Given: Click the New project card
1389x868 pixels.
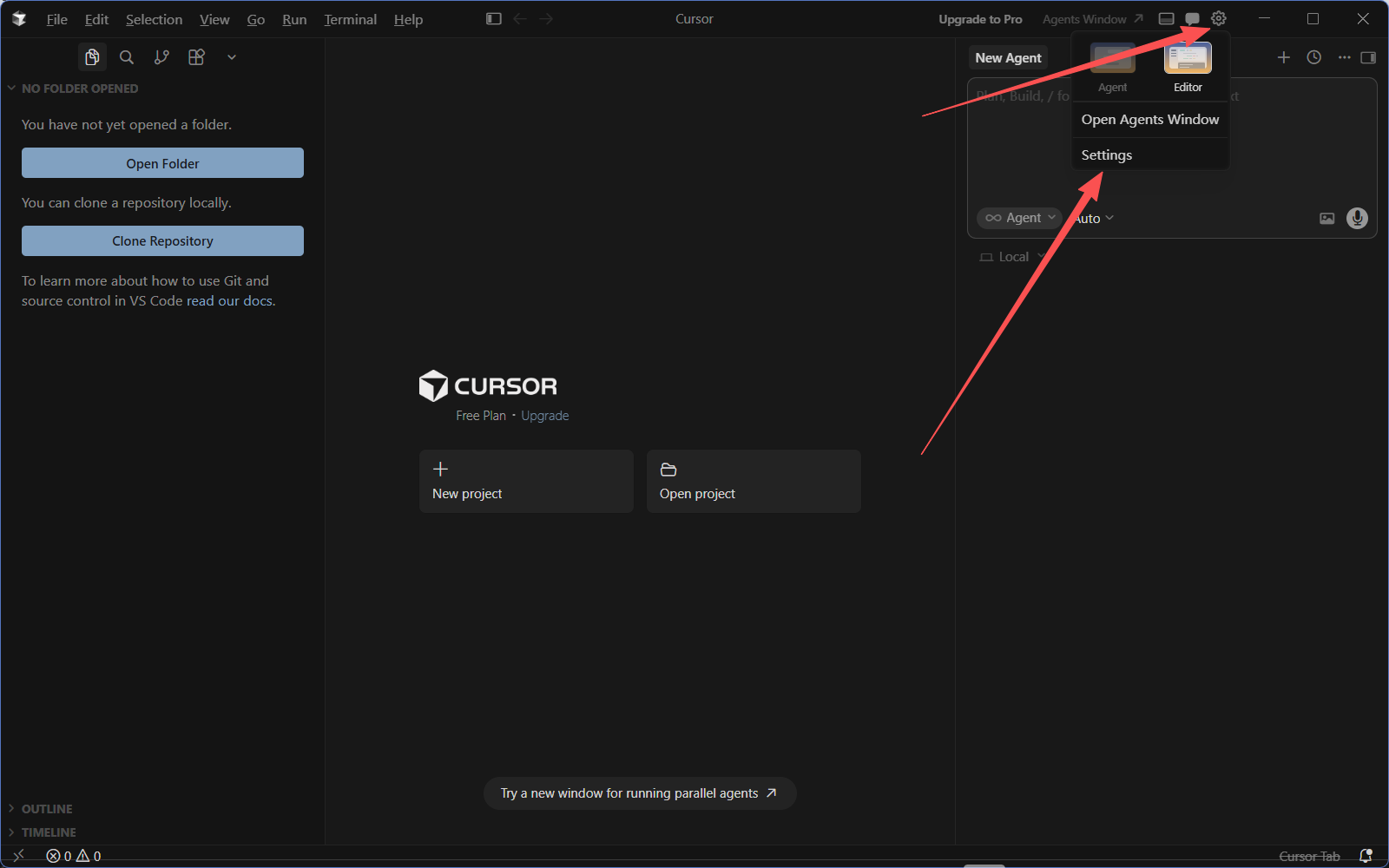Looking at the screenshot, I should click(526, 481).
